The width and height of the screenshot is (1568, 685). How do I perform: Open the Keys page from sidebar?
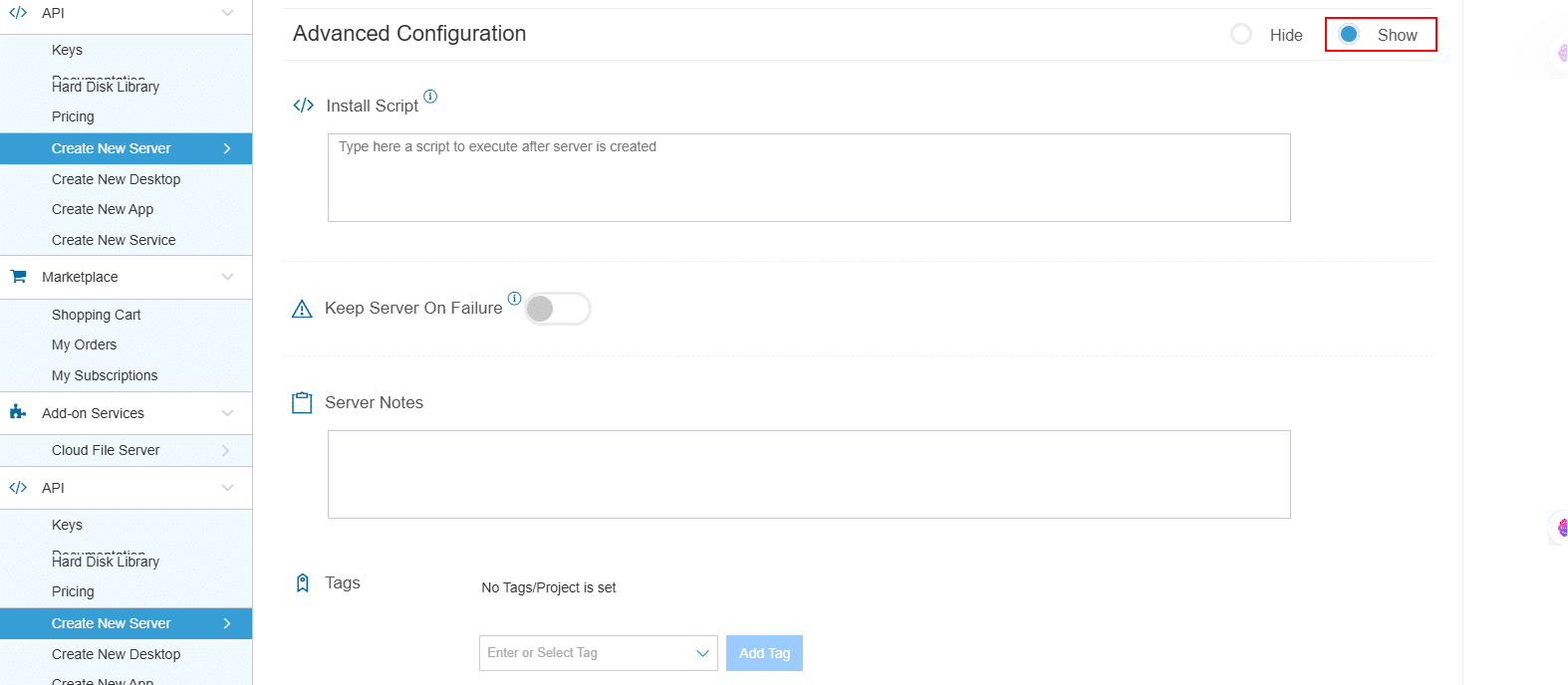[x=67, y=50]
